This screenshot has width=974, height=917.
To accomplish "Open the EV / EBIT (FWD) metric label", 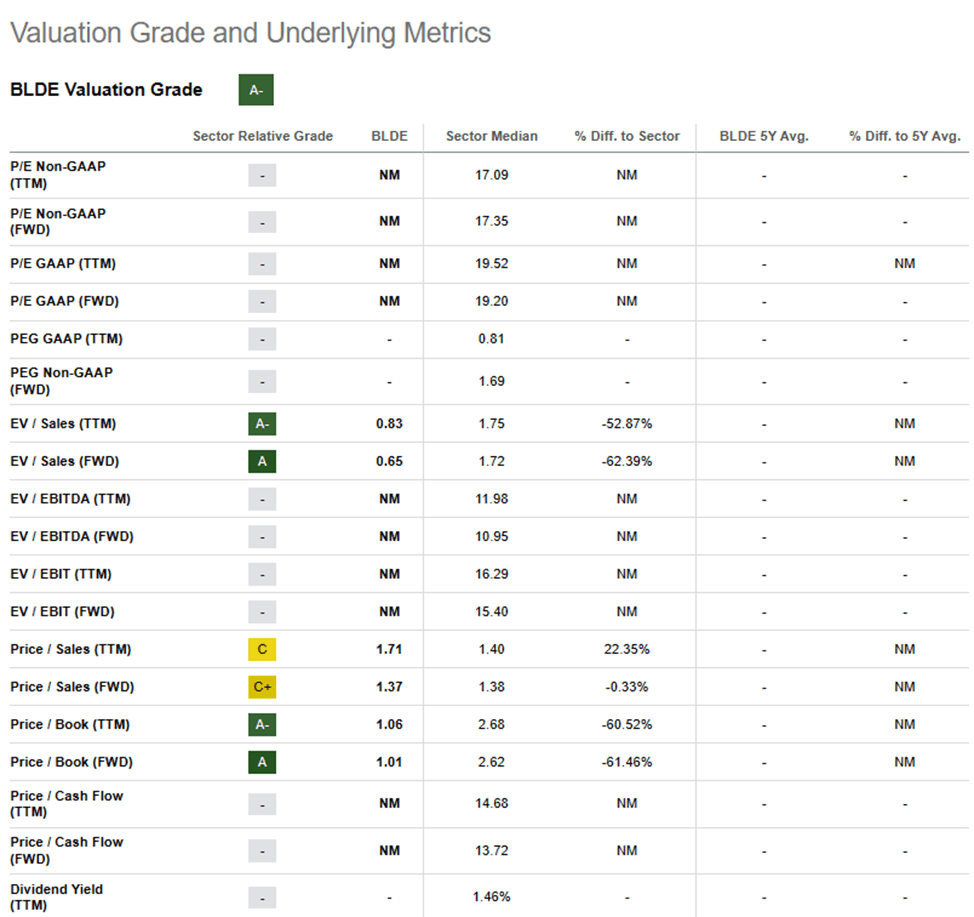I will (63, 612).
